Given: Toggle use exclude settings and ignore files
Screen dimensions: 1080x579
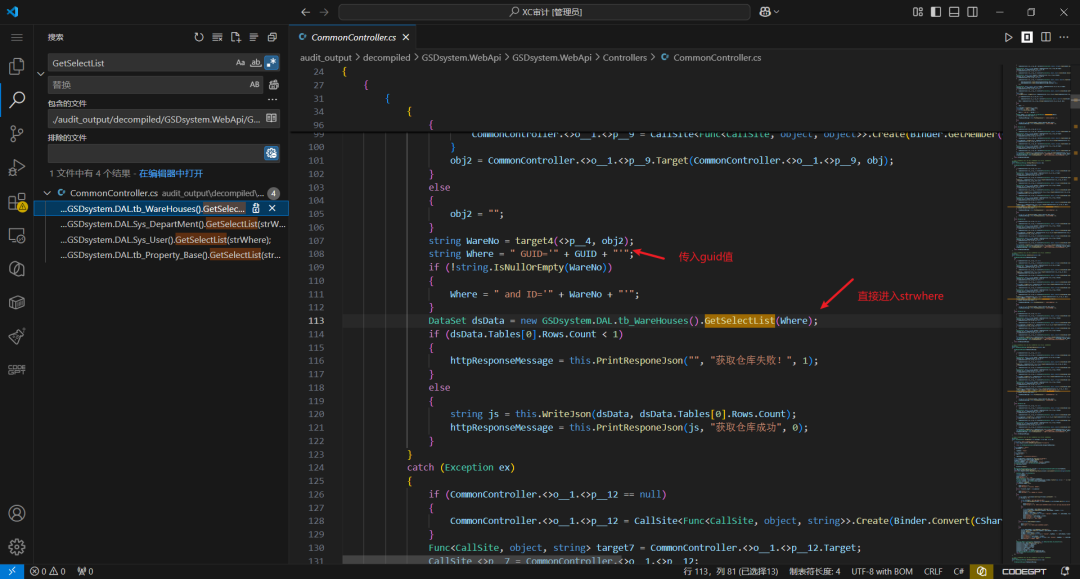Looking at the screenshot, I should (x=271, y=153).
